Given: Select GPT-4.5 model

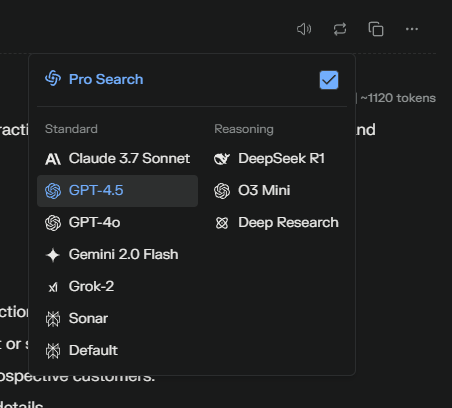Looking at the screenshot, I should pos(117,191).
